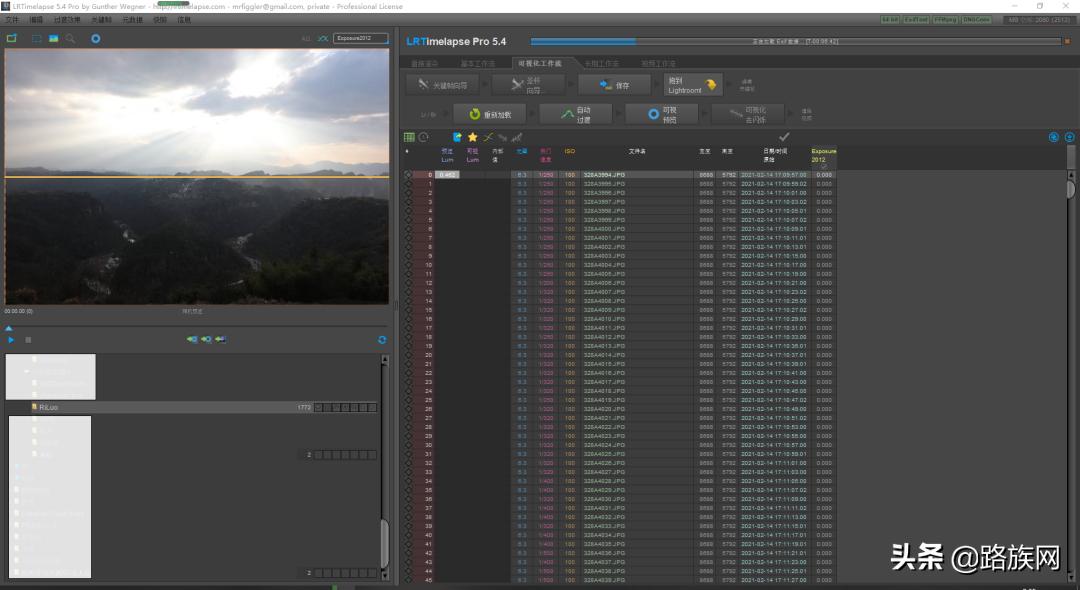Select the magnifier zoom icon in the preview toolbar
Image resolution: width=1080 pixels, height=590 pixels.
(70, 39)
